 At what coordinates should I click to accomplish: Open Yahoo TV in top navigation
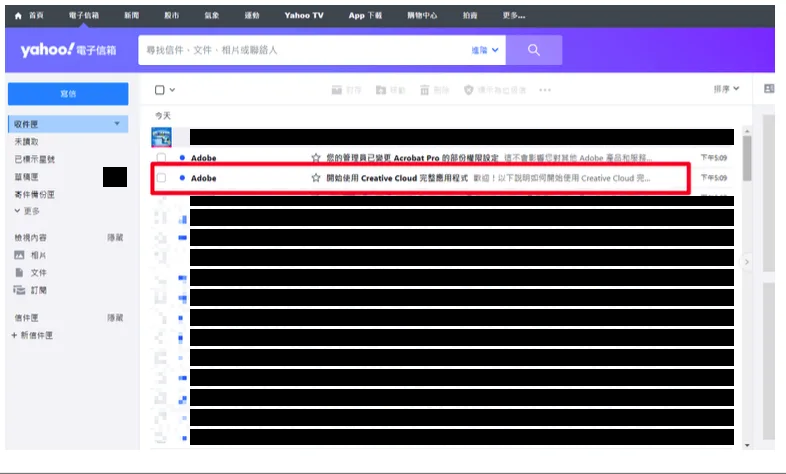point(304,16)
